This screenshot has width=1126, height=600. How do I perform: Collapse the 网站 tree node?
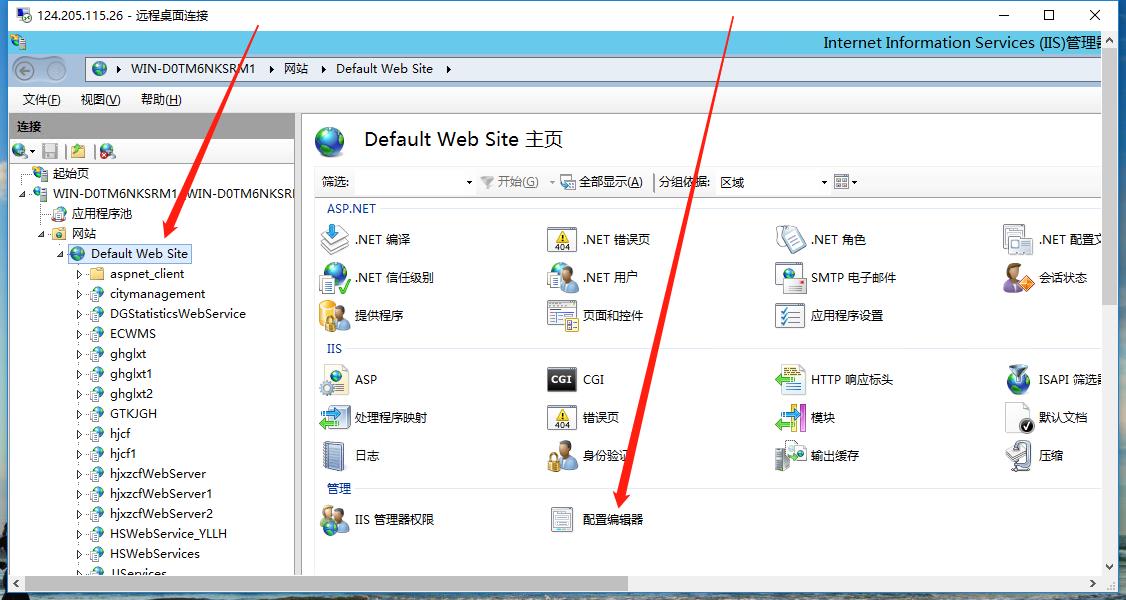pyautogui.click(x=42, y=234)
